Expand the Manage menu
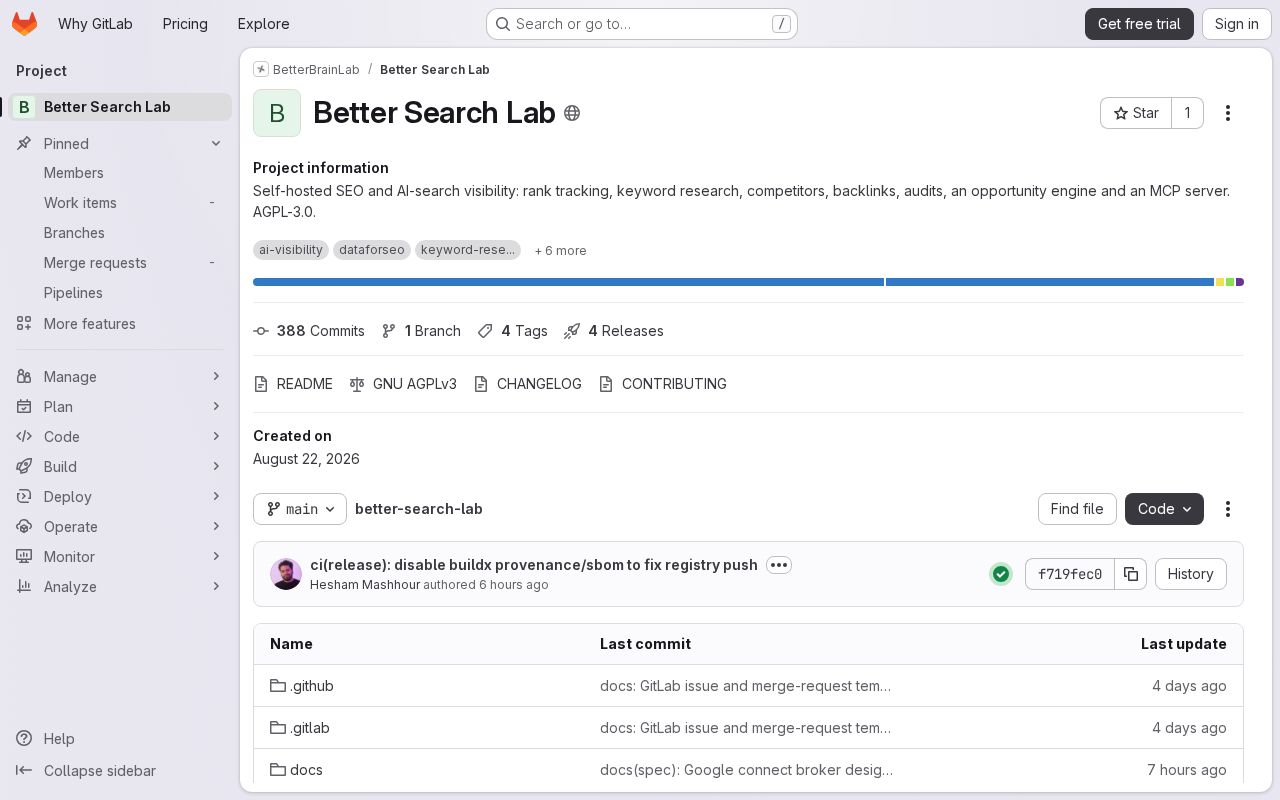The height and width of the screenshot is (800, 1280). click(x=120, y=377)
